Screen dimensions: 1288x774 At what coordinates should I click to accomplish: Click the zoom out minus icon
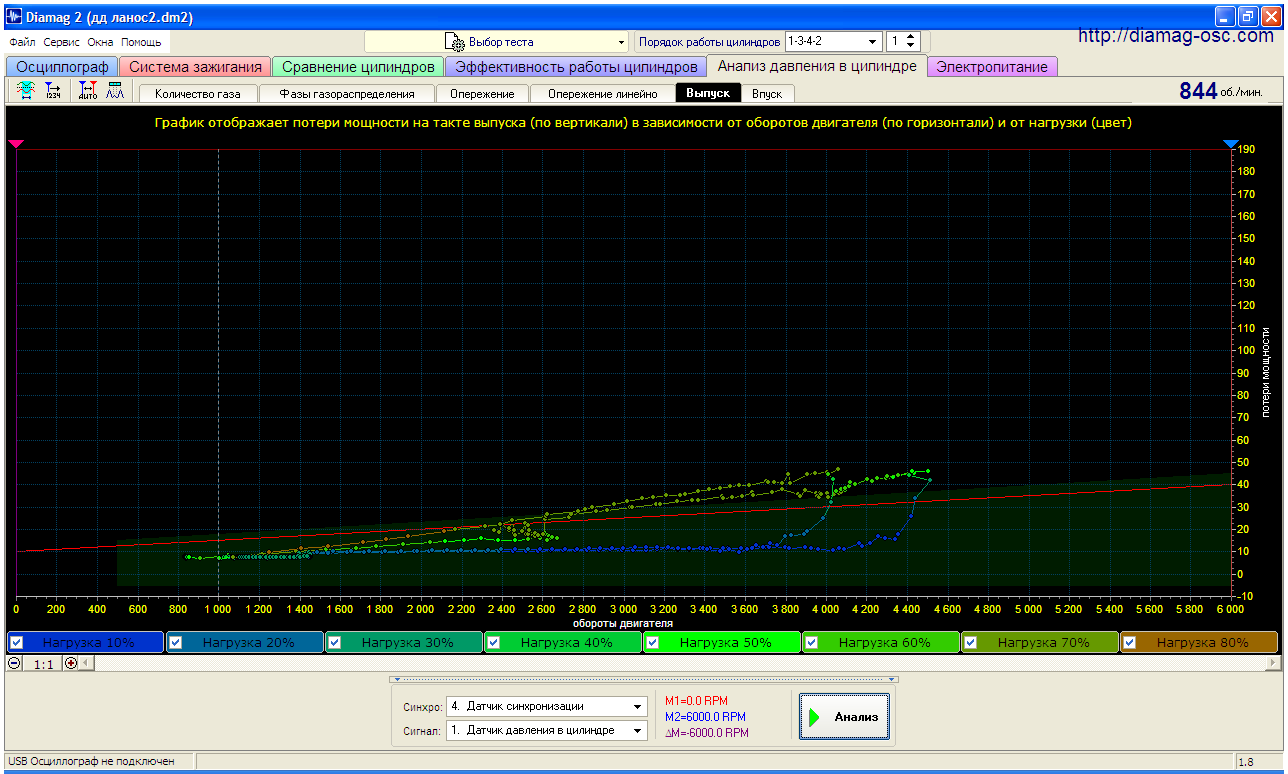14,663
